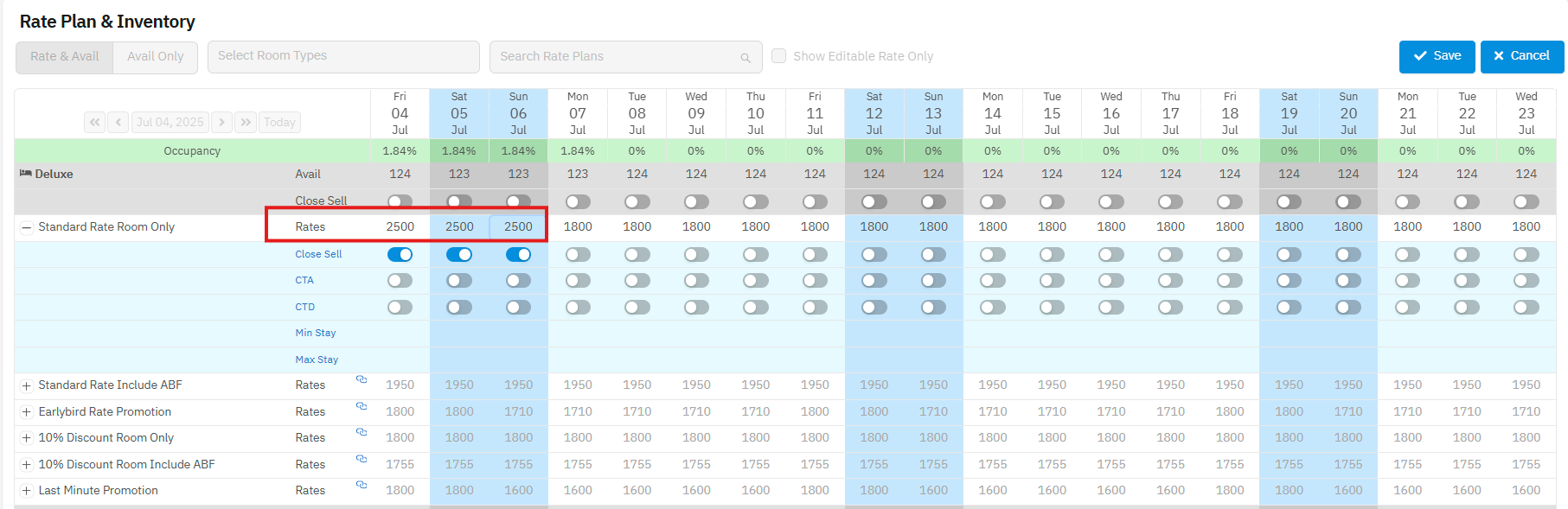
Task: Advance date with single-right arrow
Action: point(222,123)
